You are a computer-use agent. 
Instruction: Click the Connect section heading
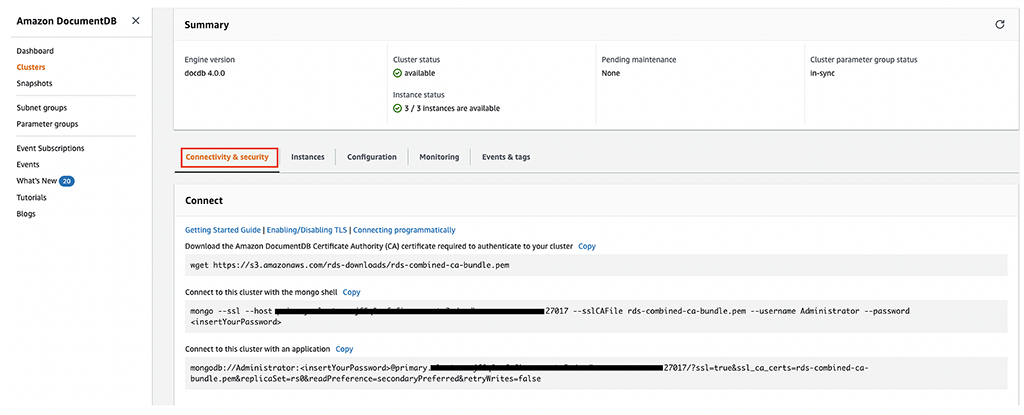pyautogui.click(x=204, y=201)
